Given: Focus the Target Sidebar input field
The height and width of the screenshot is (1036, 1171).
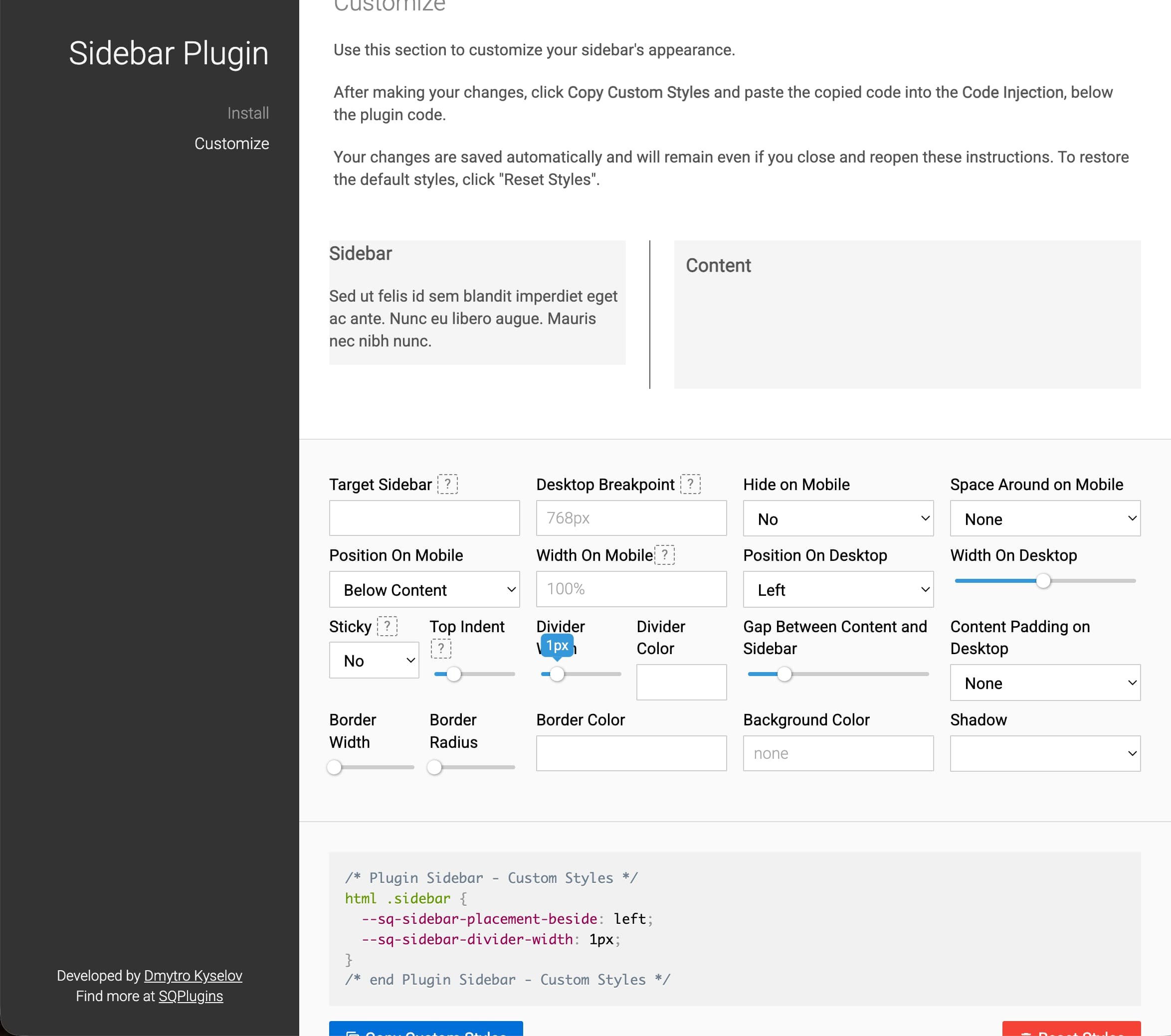Looking at the screenshot, I should point(424,518).
